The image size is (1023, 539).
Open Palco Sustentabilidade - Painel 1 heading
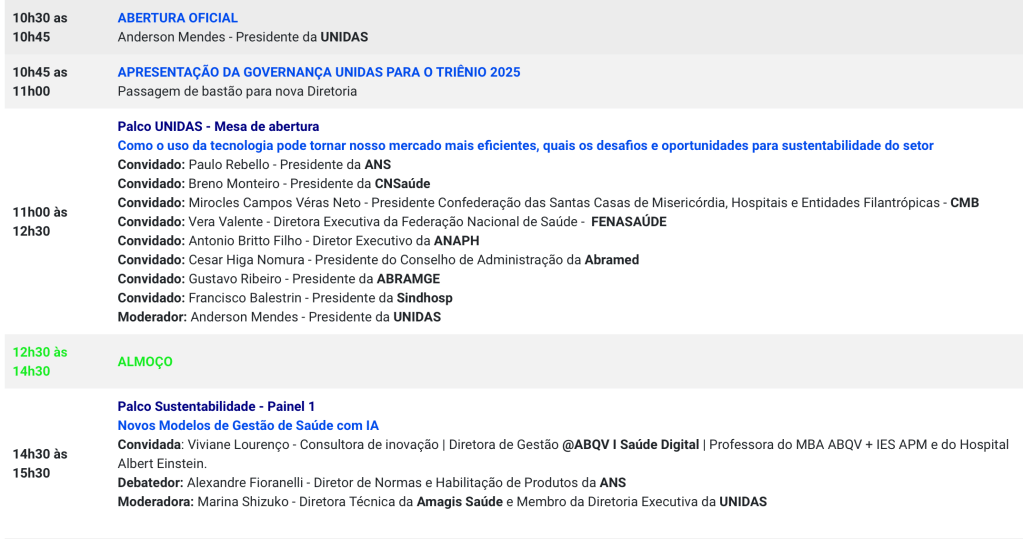pos(216,406)
